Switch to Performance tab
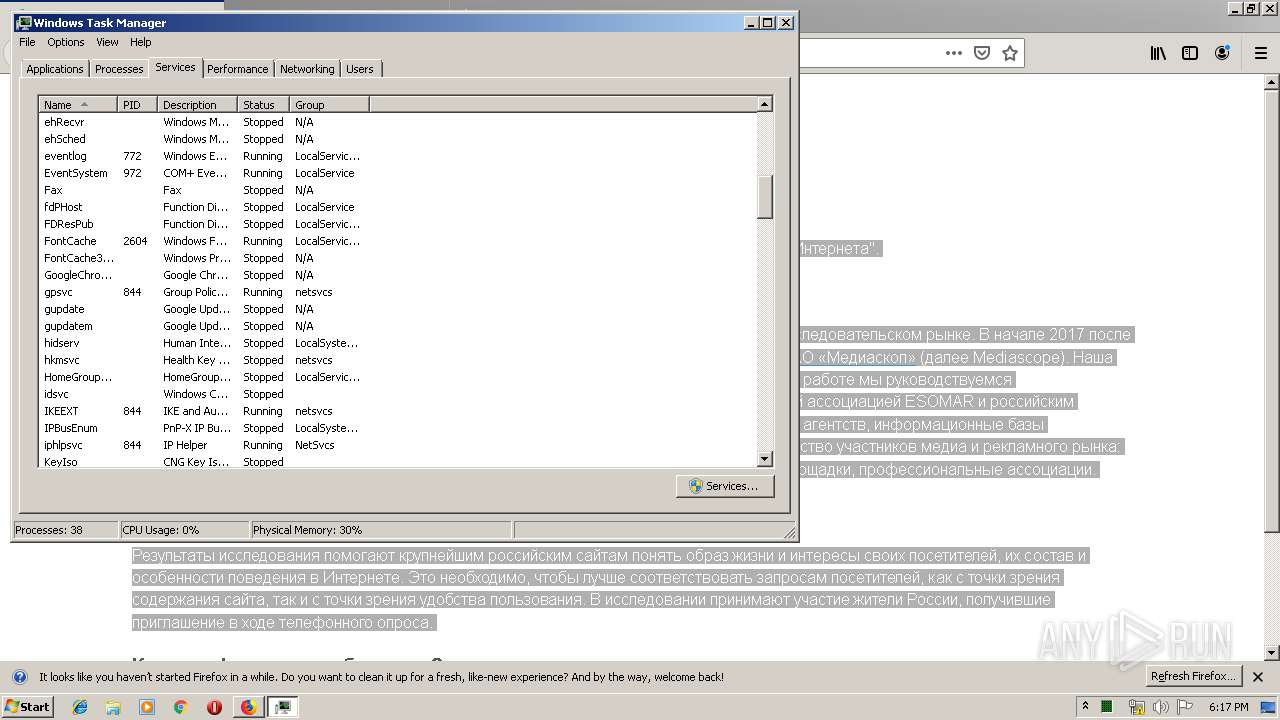1280x720 pixels. pyautogui.click(x=238, y=69)
